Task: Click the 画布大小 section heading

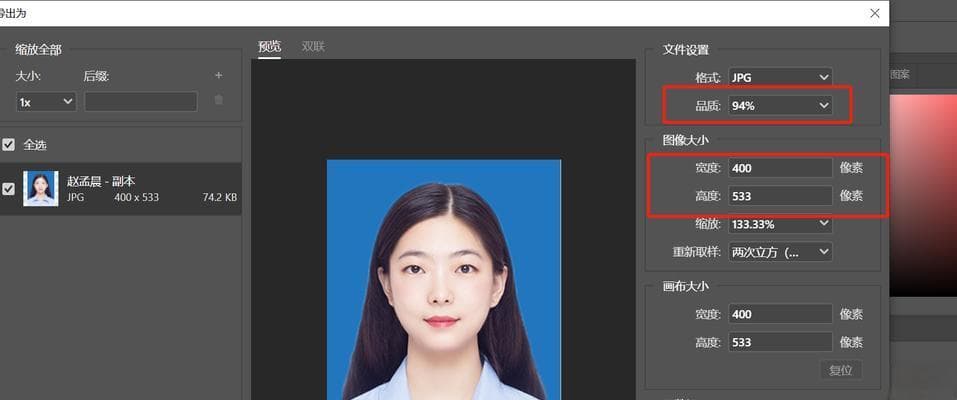Action: click(686, 286)
